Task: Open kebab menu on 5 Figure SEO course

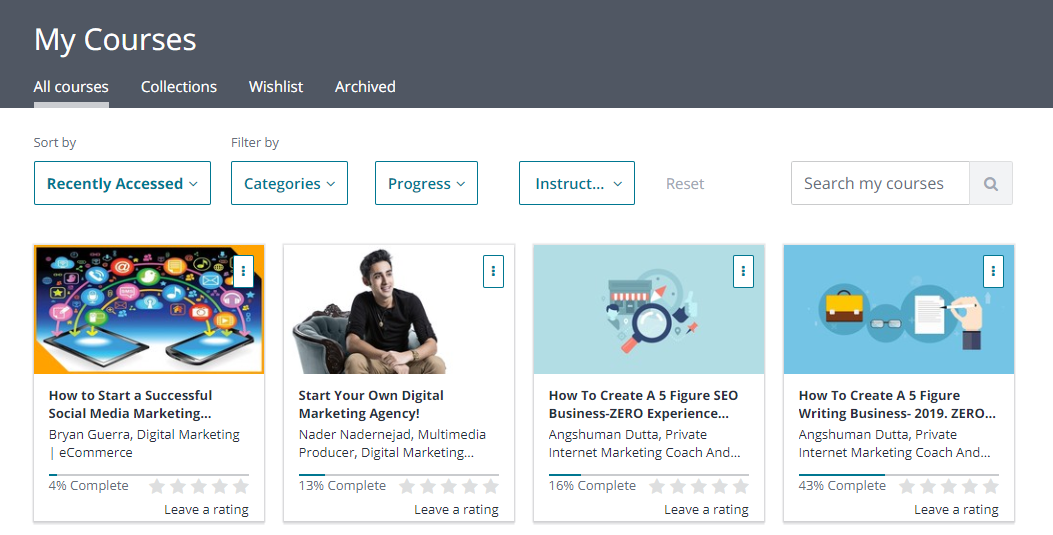Action: click(x=743, y=271)
